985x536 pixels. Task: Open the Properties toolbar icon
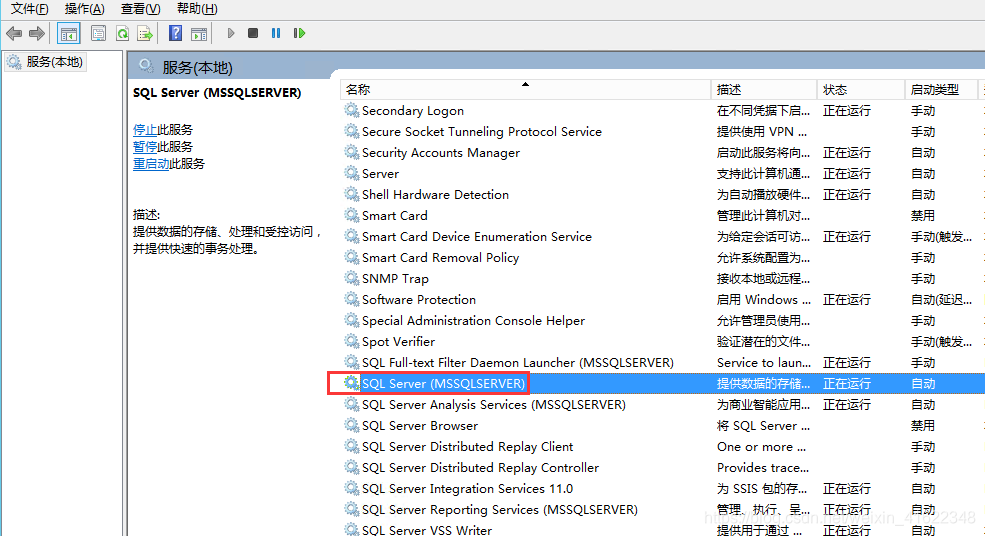click(98, 33)
